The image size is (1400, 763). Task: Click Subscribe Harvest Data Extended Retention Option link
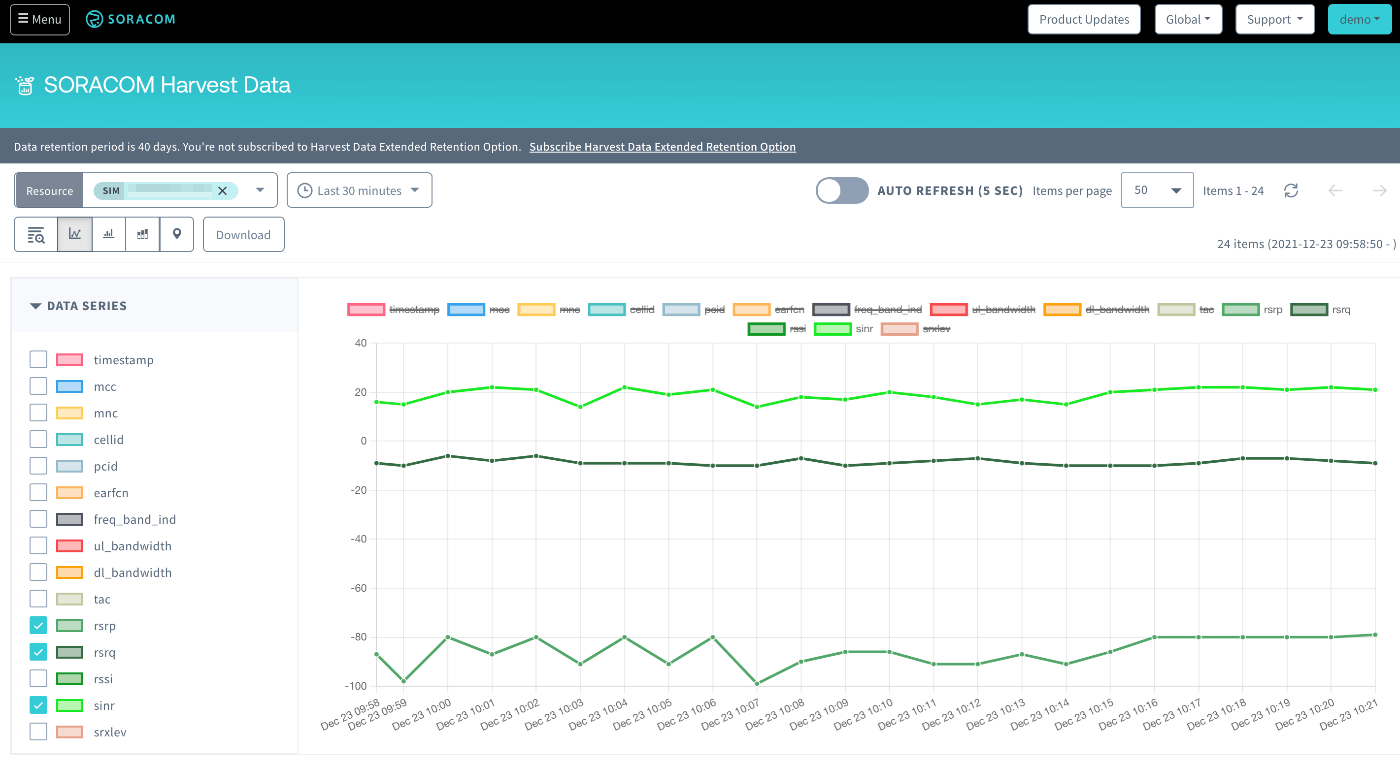[x=662, y=147]
